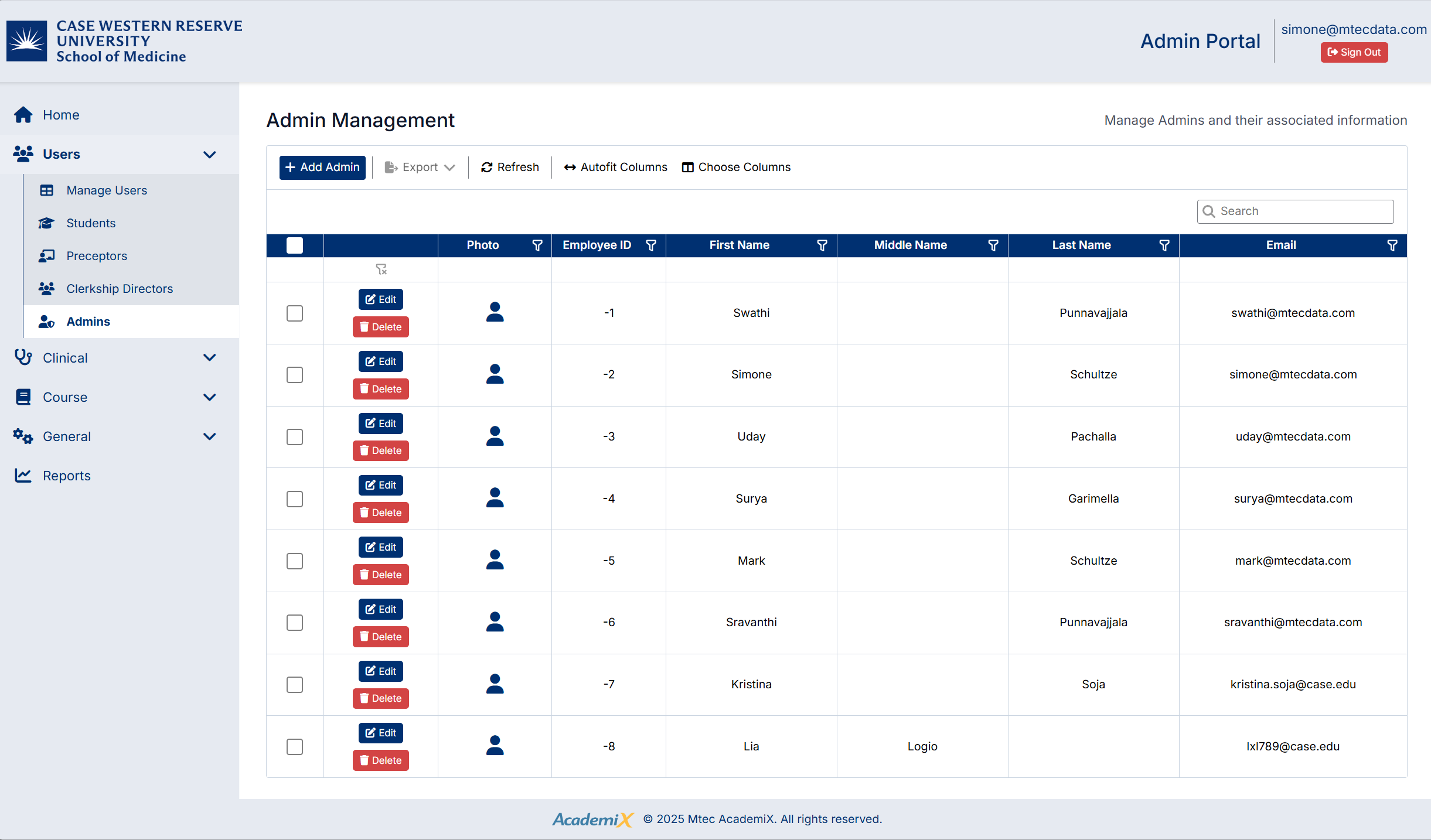
Task: Go to Clerkship Directors page
Action: pyautogui.click(x=120, y=289)
